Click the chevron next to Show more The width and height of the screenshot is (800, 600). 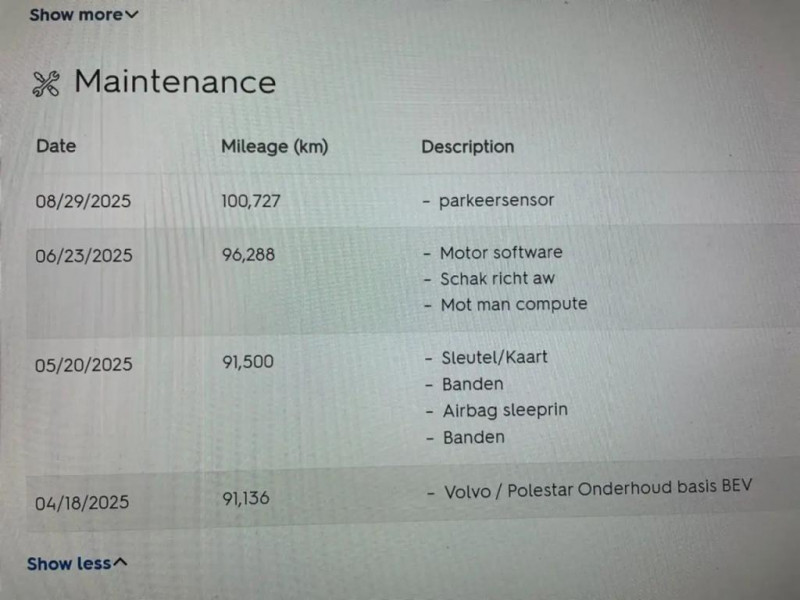click(133, 15)
